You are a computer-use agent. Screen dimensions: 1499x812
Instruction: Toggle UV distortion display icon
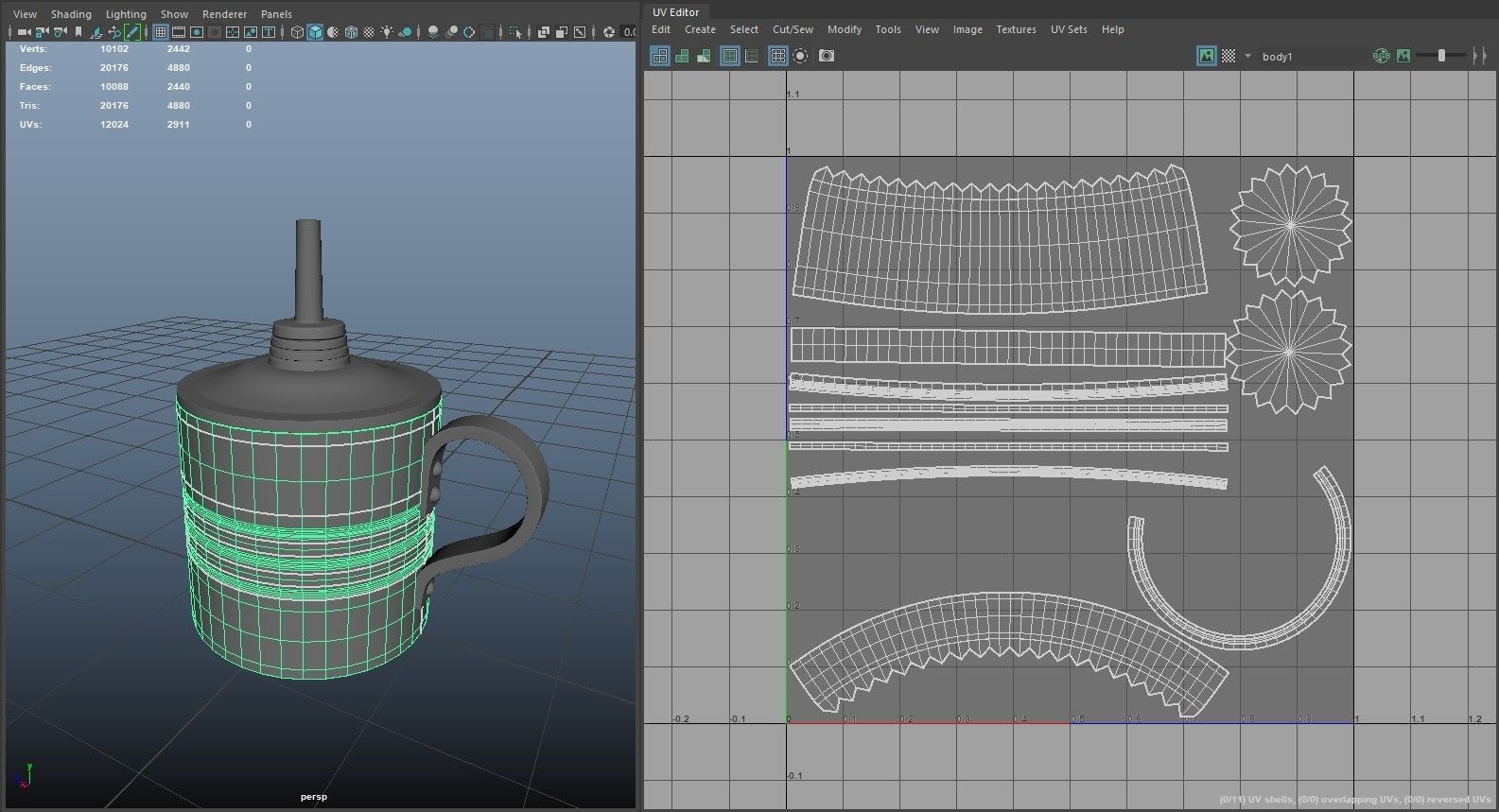point(704,56)
